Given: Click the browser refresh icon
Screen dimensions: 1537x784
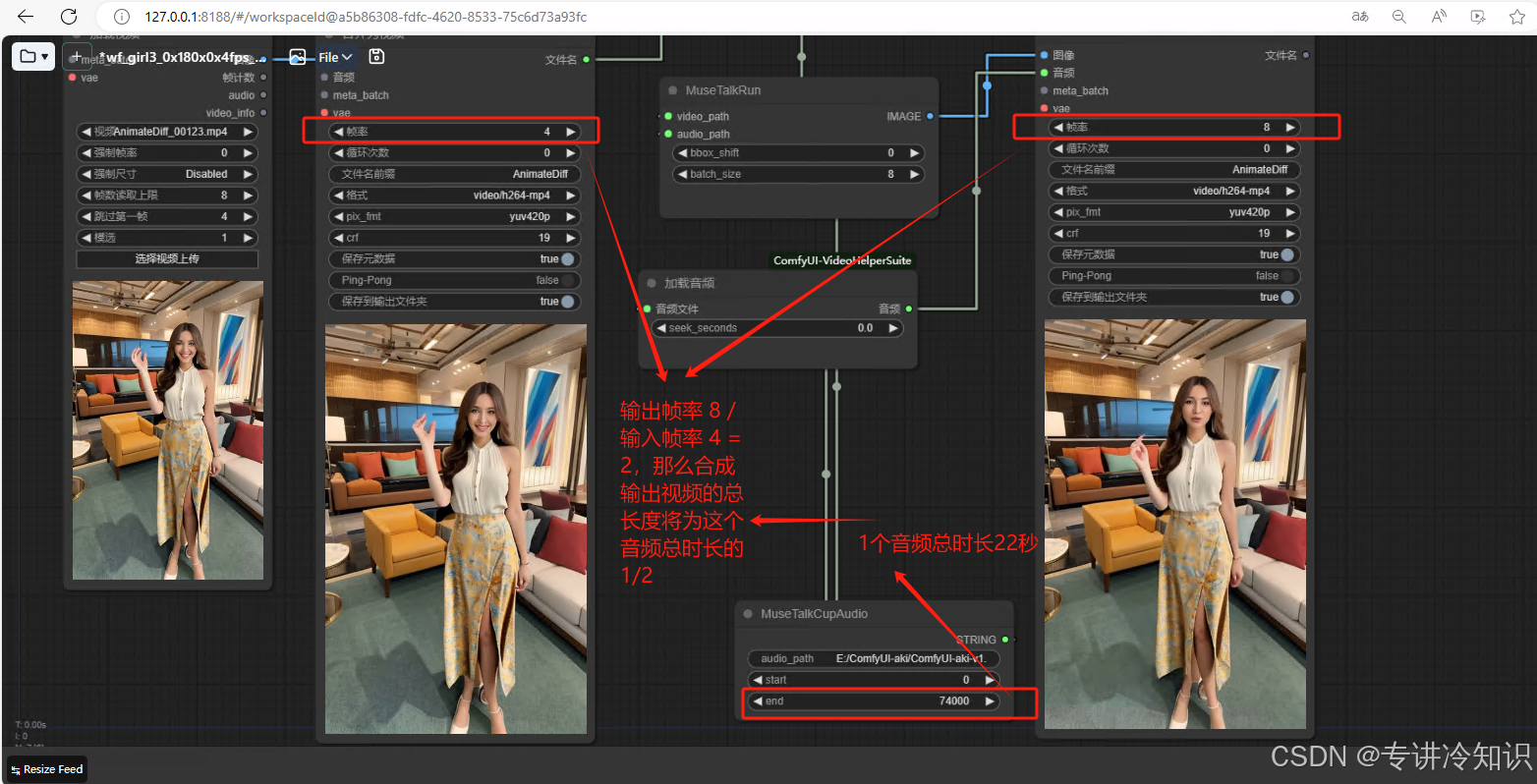Looking at the screenshot, I should pyautogui.click(x=69, y=17).
